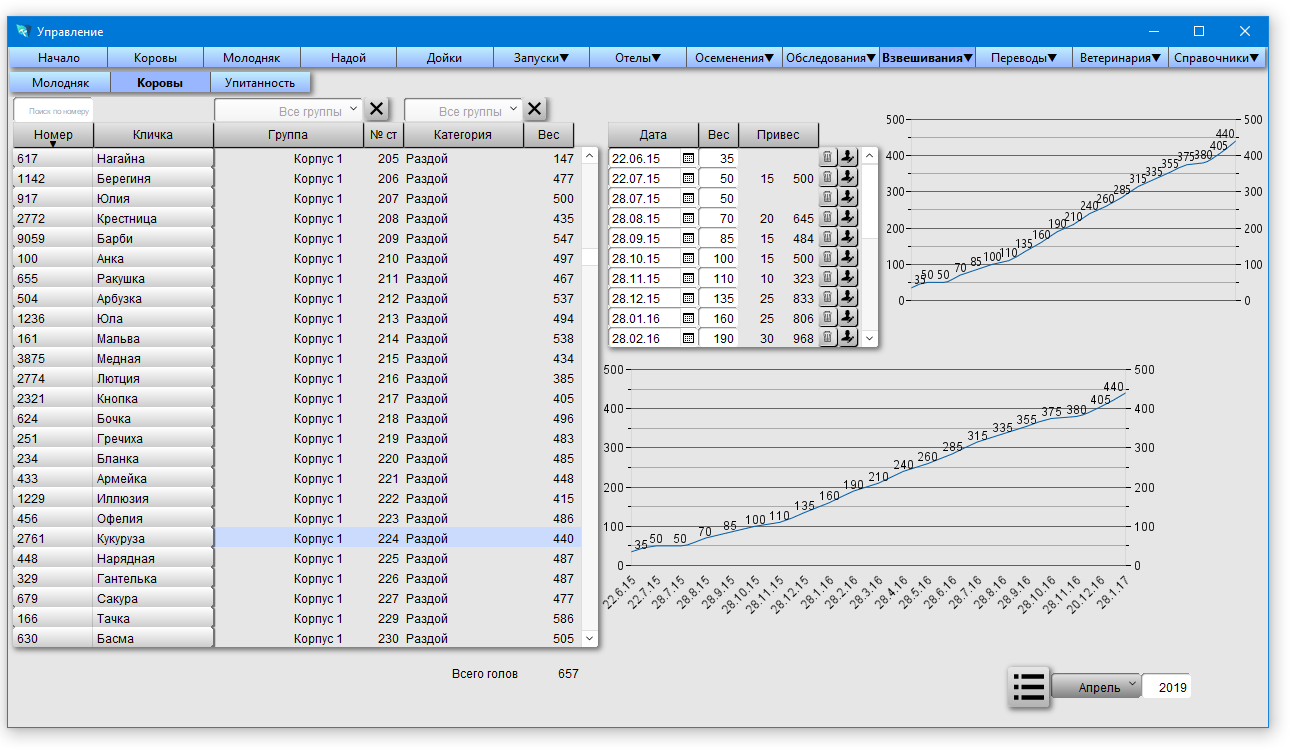This screenshot has width=1290, height=750.
Task: Sort cow list by Категория column
Action: 463,135
